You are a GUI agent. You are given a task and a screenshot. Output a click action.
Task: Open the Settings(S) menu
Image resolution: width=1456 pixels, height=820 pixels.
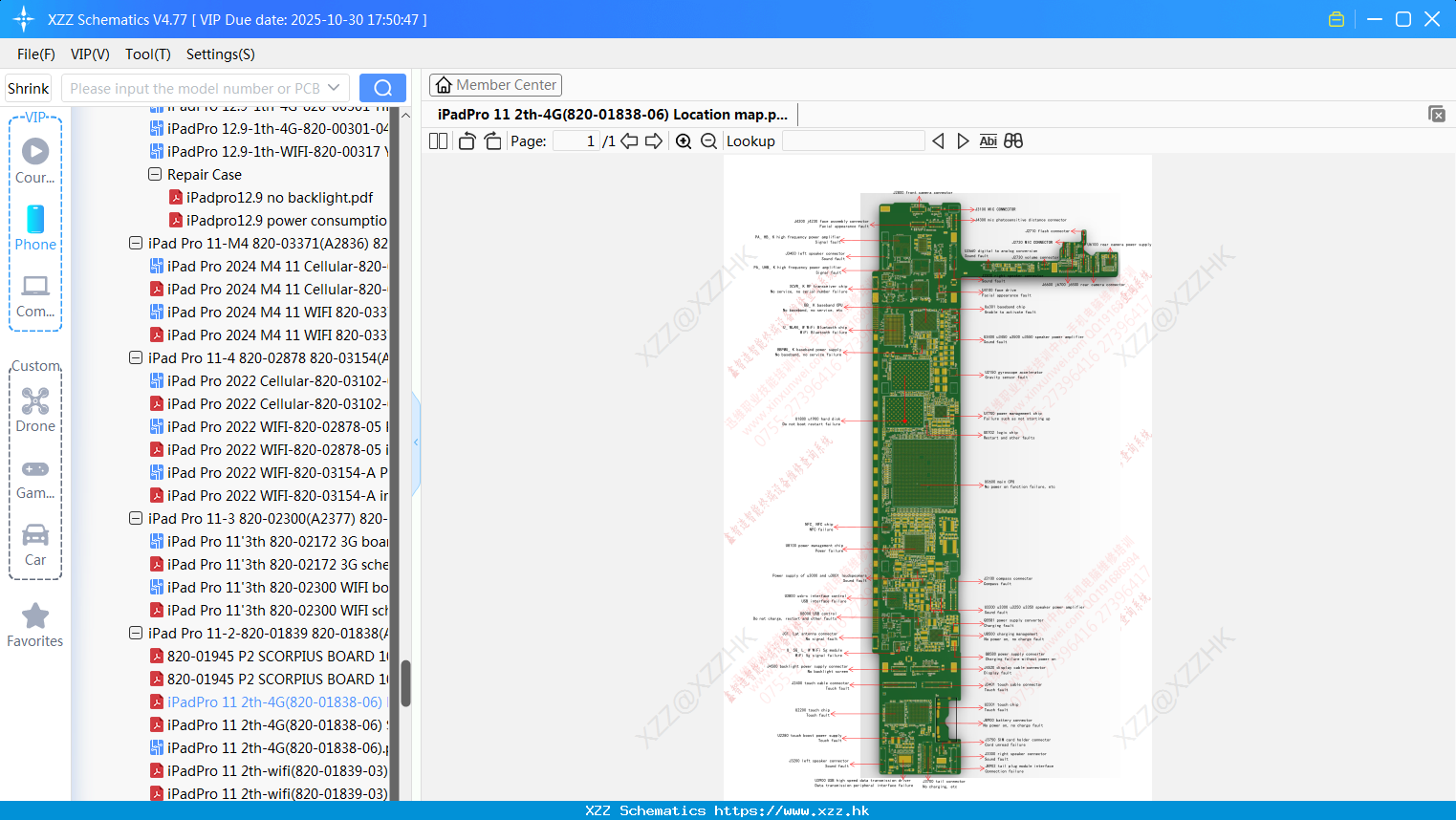pos(221,54)
